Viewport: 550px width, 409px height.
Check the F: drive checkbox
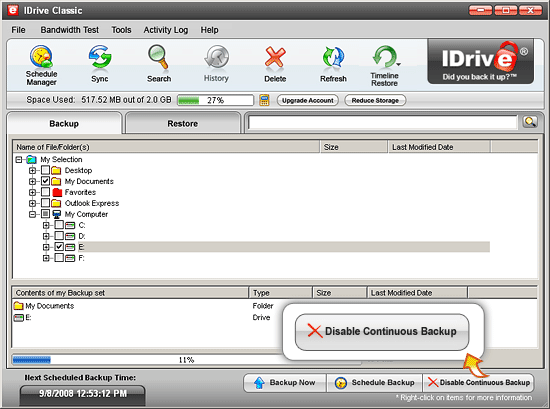coord(59,258)
